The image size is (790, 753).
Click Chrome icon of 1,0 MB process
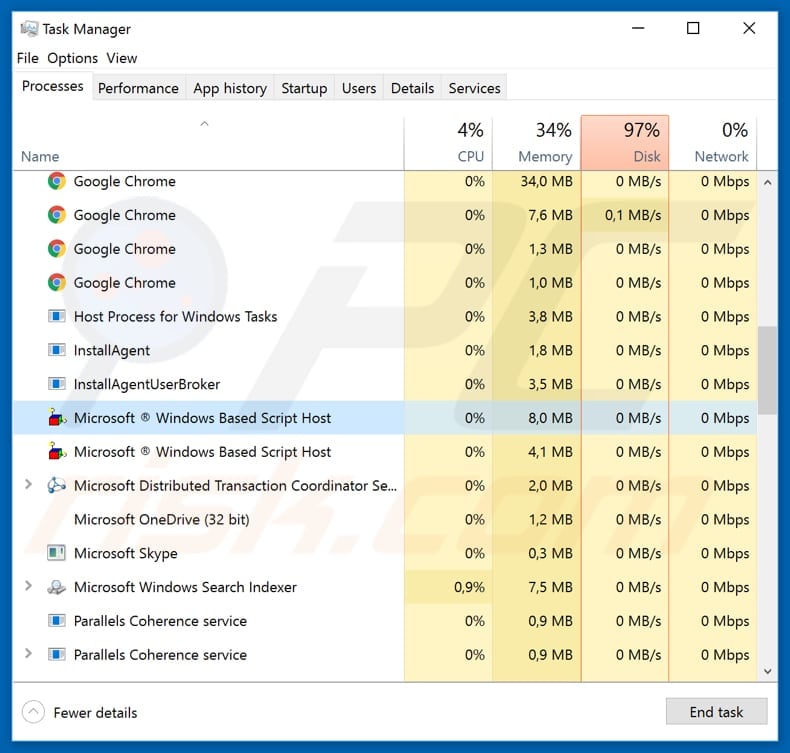[56, 283]
